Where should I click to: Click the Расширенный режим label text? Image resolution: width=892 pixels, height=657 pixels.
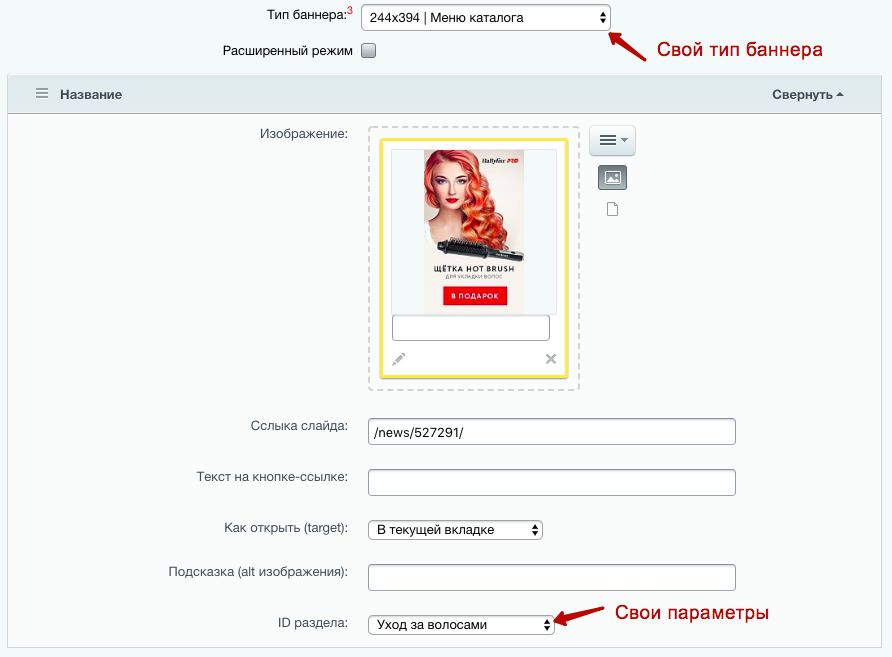point(287,51)
